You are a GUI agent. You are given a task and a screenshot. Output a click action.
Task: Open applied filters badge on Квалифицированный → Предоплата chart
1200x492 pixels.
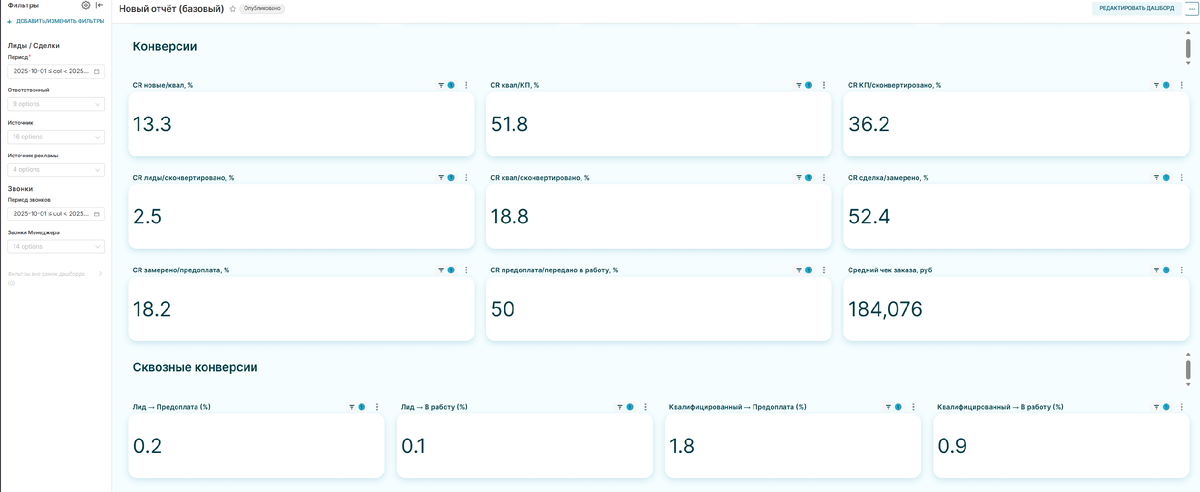point(898,407)
